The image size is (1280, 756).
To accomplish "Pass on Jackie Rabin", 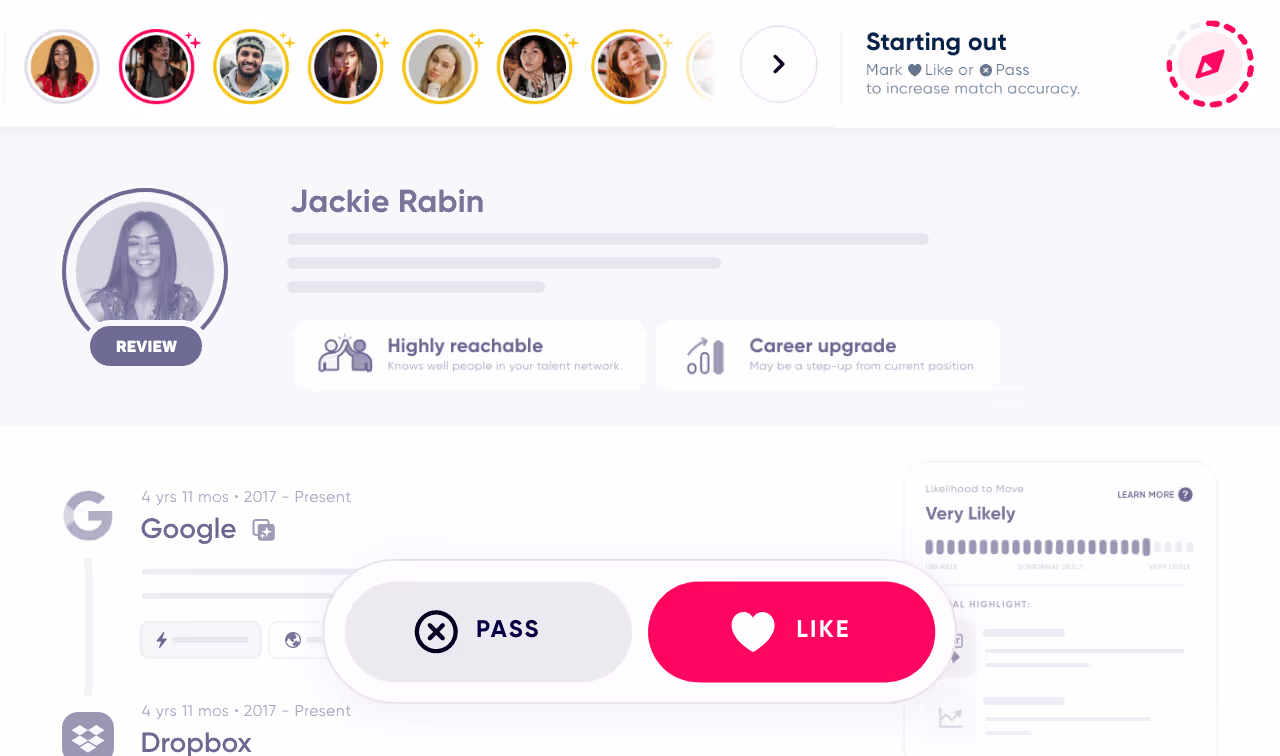I will pyautogui.click(x=488, y=631).
